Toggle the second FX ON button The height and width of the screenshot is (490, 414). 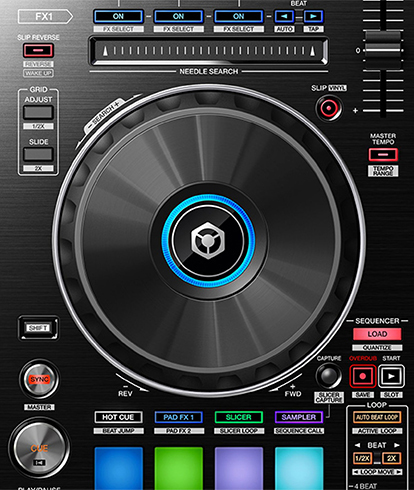tap(178, 16)
